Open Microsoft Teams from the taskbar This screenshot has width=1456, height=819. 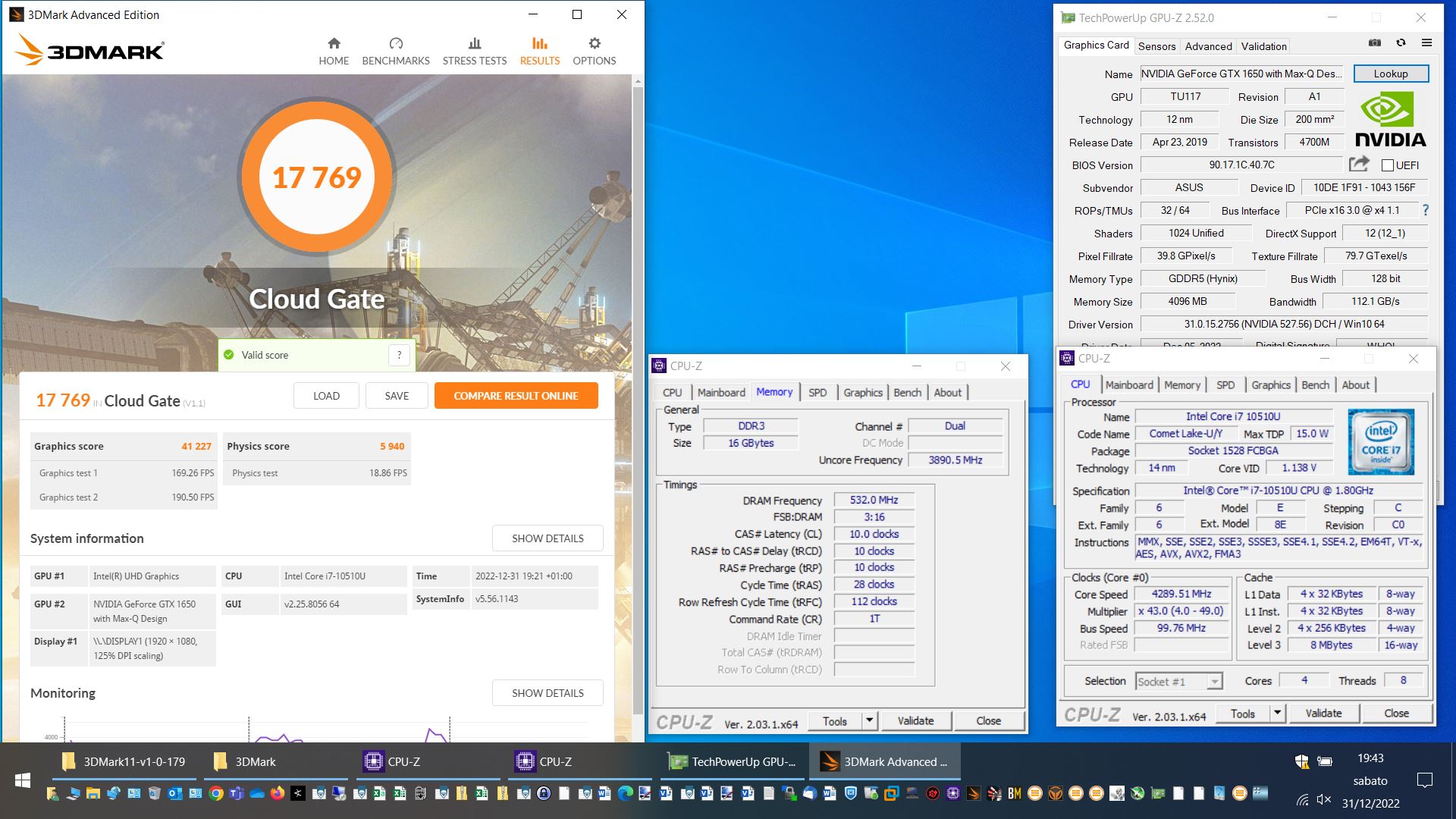(x=237, y=794)
